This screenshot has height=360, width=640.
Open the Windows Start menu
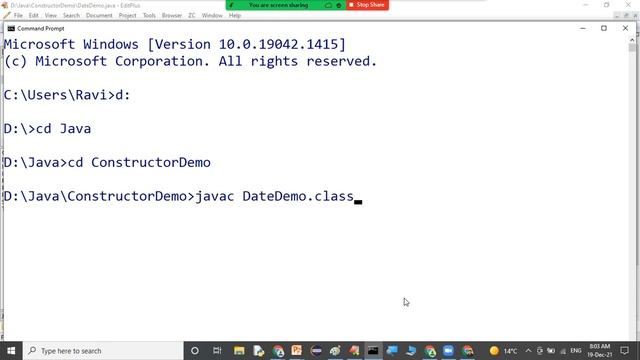pos(11,351)
